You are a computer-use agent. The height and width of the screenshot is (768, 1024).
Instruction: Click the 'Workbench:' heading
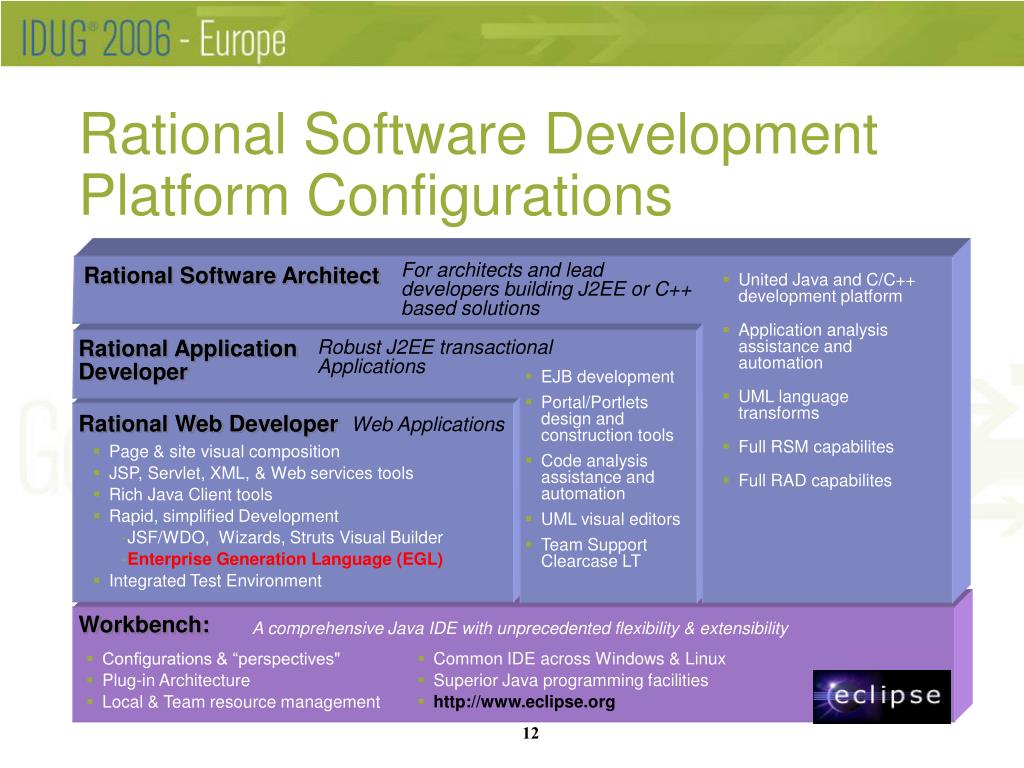pyautogui.click(x=144, y=624)
